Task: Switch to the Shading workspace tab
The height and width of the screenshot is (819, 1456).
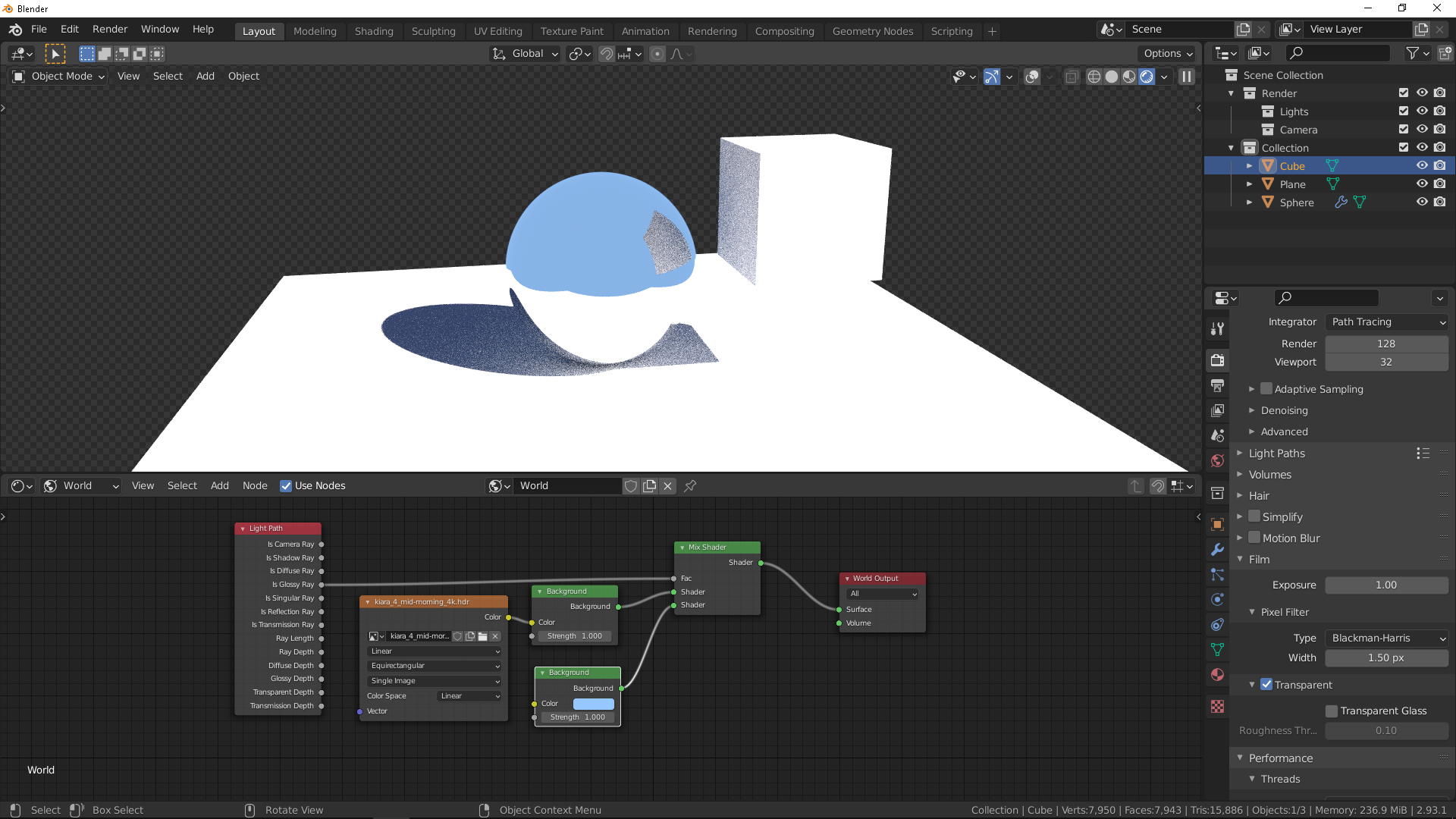Action: tap(374, 31)
